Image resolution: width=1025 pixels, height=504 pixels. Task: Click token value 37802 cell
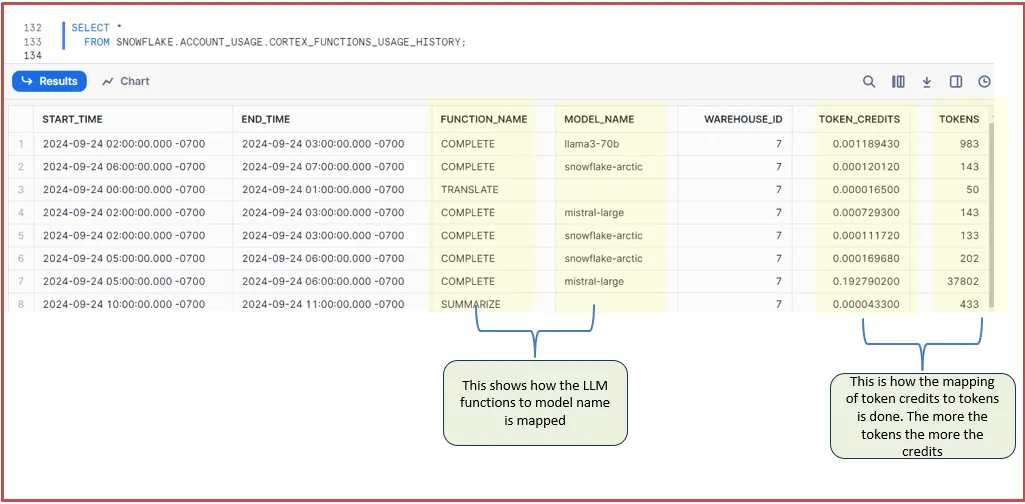[961, 281]
